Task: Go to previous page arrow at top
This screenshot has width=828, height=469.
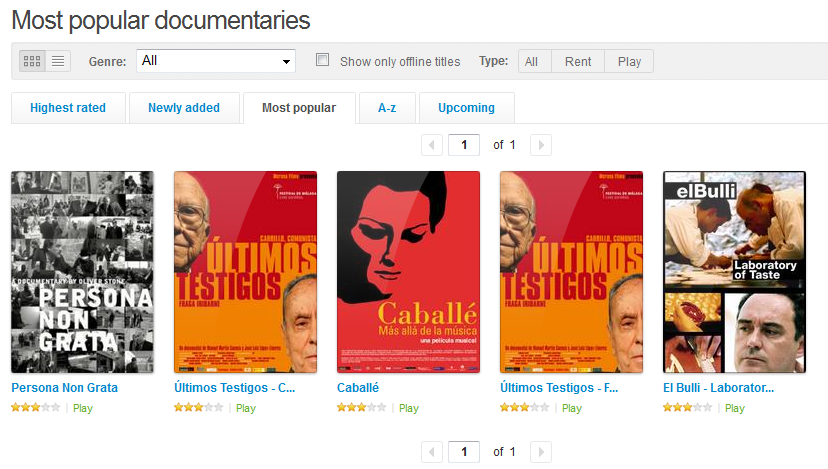Action: click(x=432, y=145)
